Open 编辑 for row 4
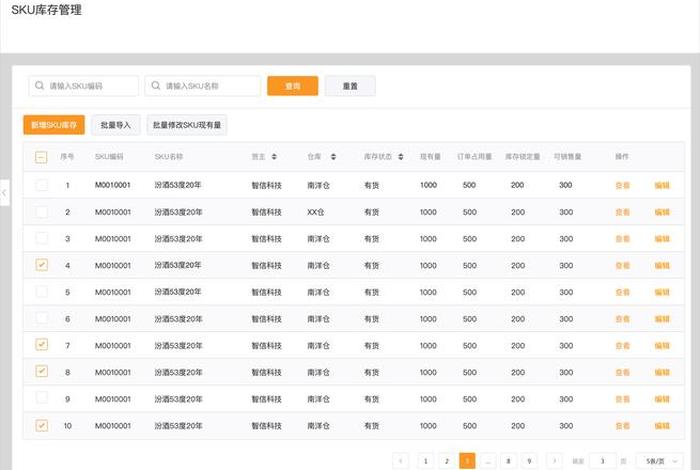 click(x=662, y=266)
